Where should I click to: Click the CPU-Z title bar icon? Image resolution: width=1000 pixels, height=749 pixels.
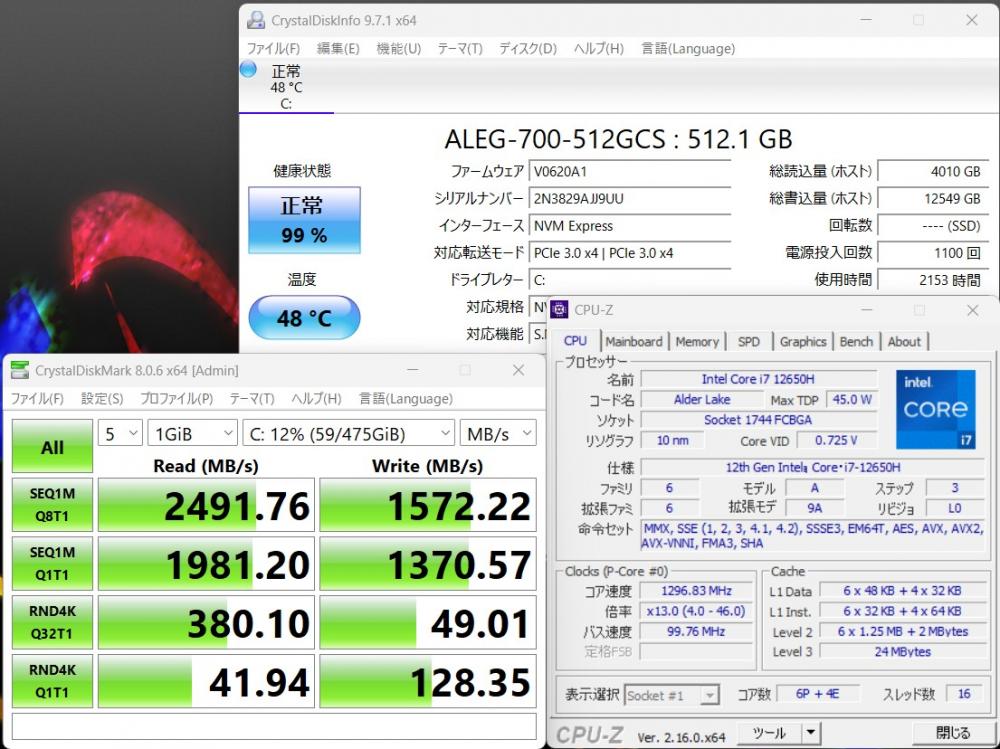(x=559, y=309)
